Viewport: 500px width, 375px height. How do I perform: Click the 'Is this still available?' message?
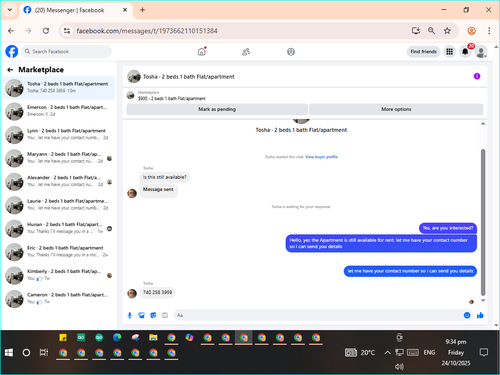[x=165, y=177]
